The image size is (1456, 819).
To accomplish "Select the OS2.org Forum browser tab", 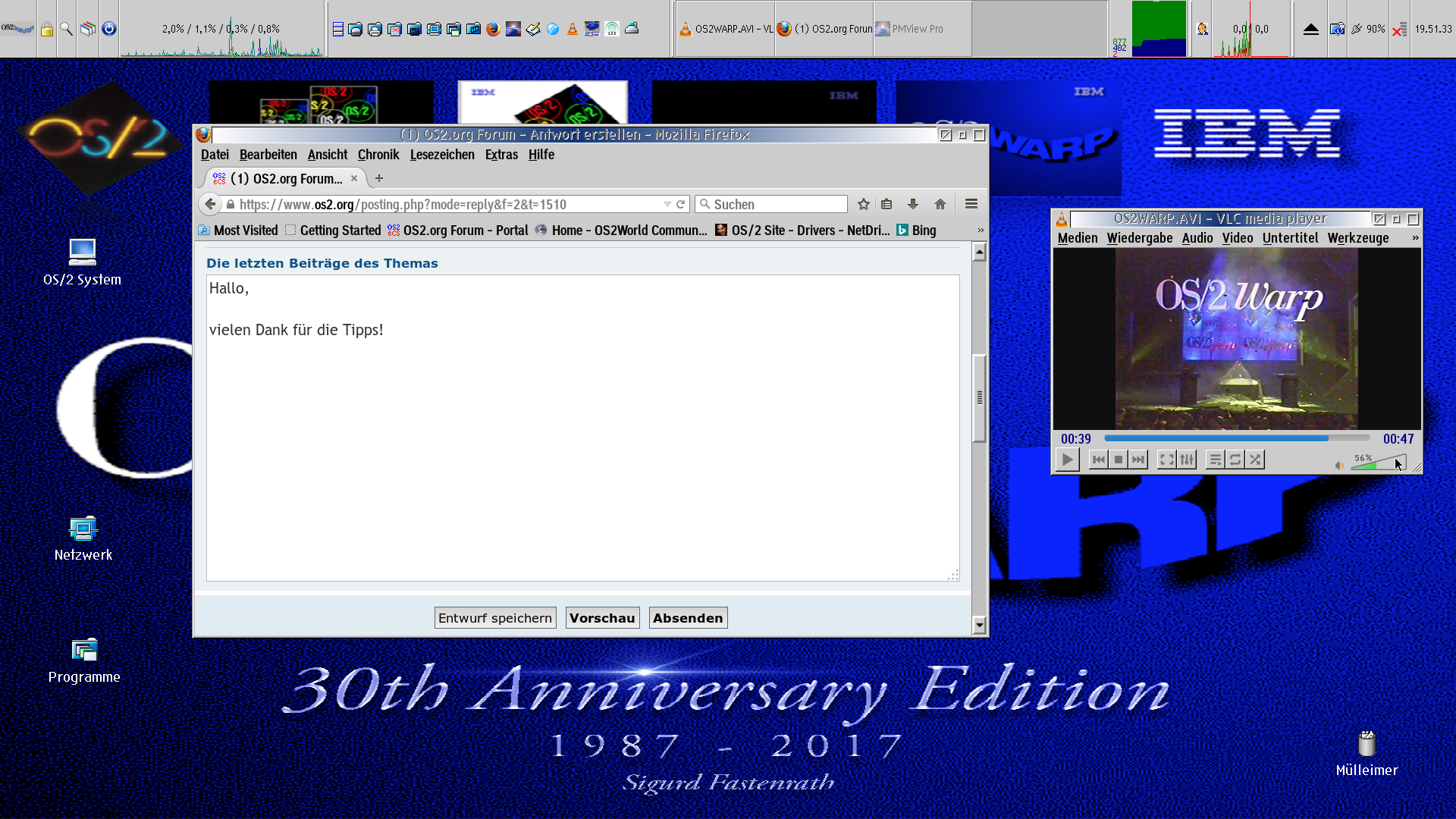I will pos(286,179).
